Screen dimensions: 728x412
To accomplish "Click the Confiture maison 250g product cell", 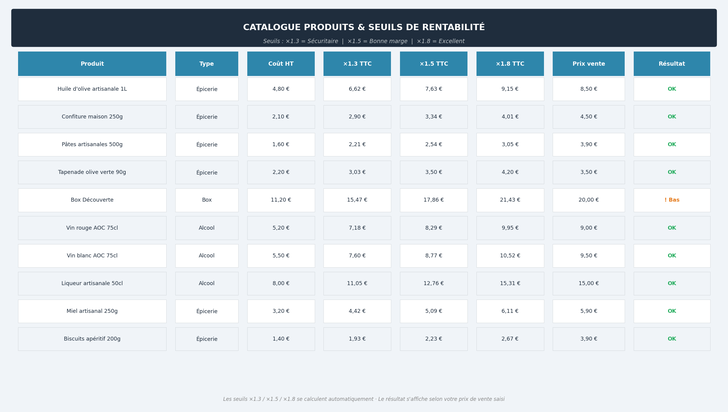I will (x=92, y=117).
